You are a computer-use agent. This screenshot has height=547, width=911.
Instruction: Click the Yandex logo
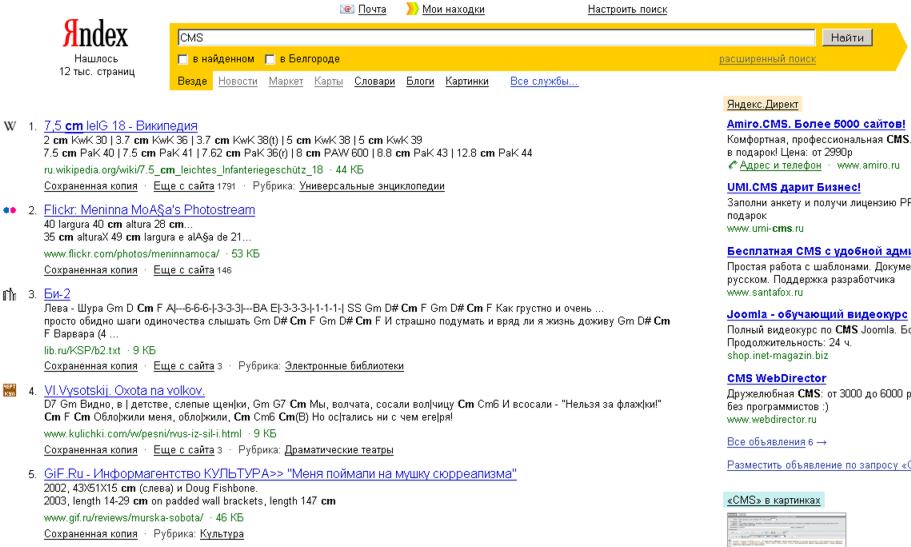[96, 38]
